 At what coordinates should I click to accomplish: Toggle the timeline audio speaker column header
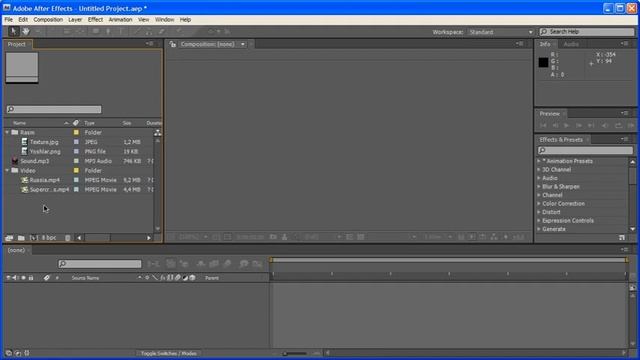[x=15, y=278]
